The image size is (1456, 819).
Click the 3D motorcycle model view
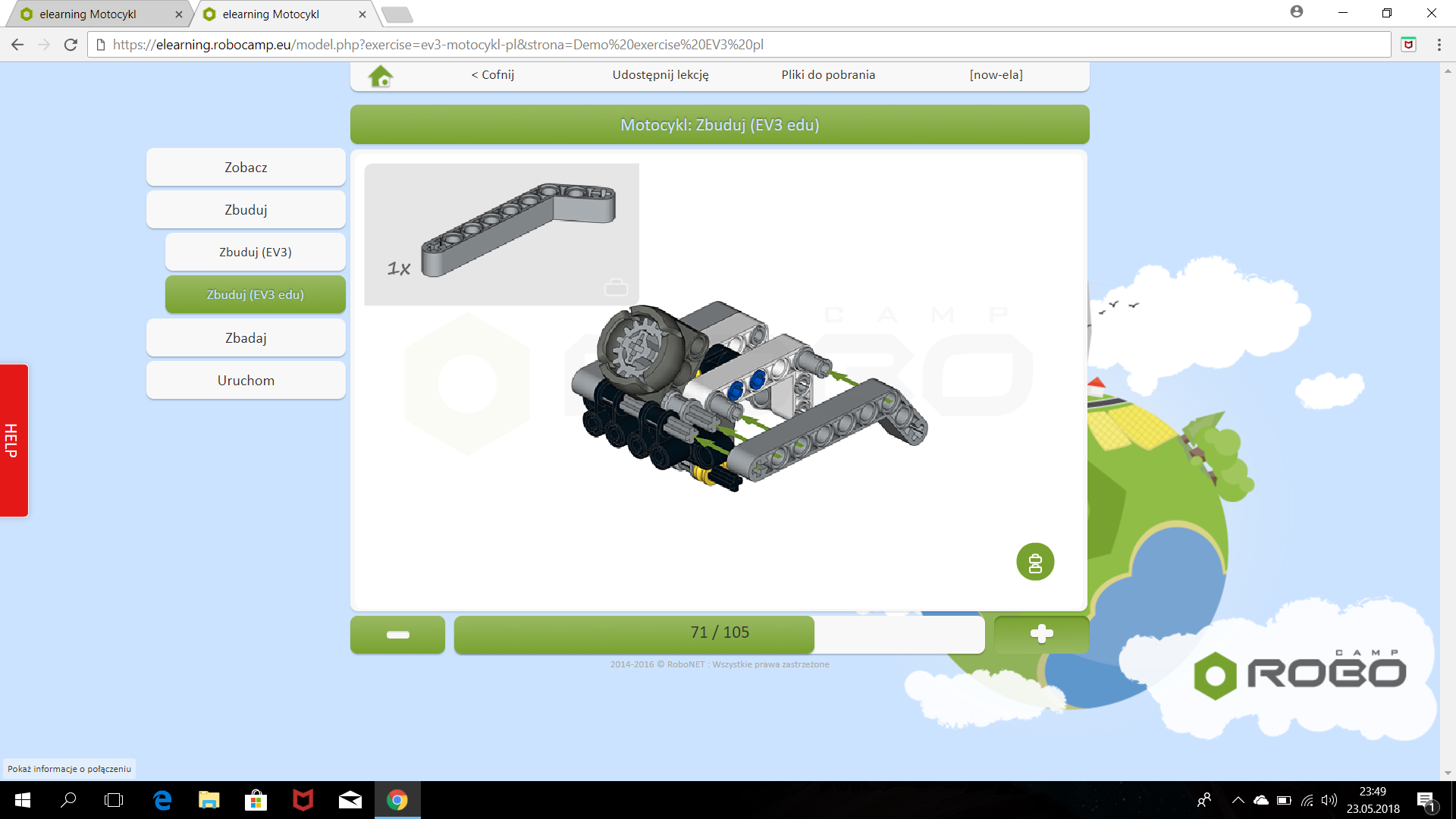(748, 396)
